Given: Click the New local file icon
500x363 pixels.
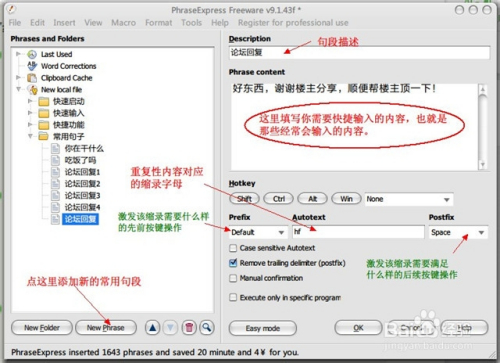Looking at the screenshot, I should click(x=33, y=89).
